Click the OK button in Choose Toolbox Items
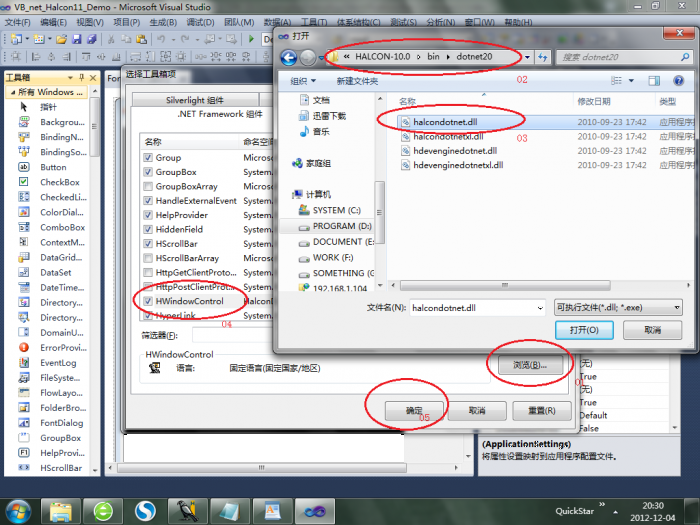The image size is (700, 525). point(414,410)
